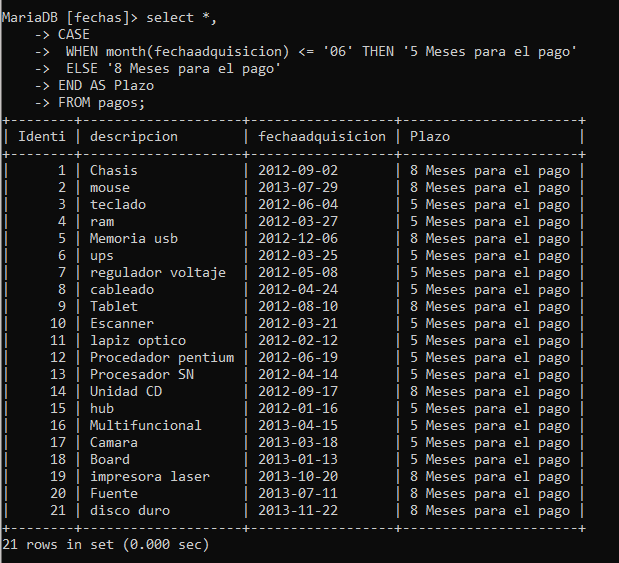The height and width of the screenshot is (563, 619).
Task: Click the 'disco duro' entry
Action: pos(130,510)
